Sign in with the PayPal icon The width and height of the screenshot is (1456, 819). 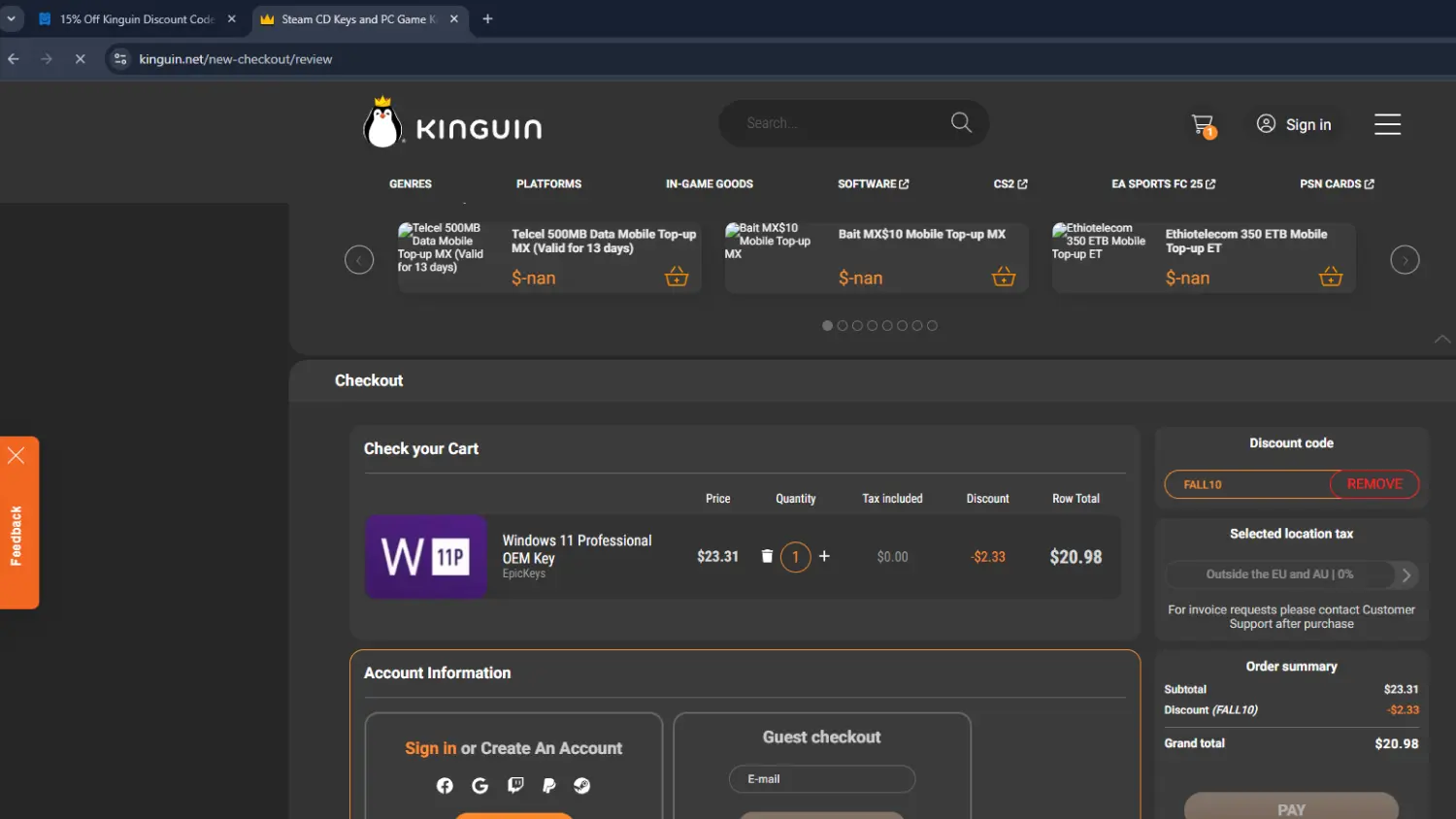[x=549, y=786]
